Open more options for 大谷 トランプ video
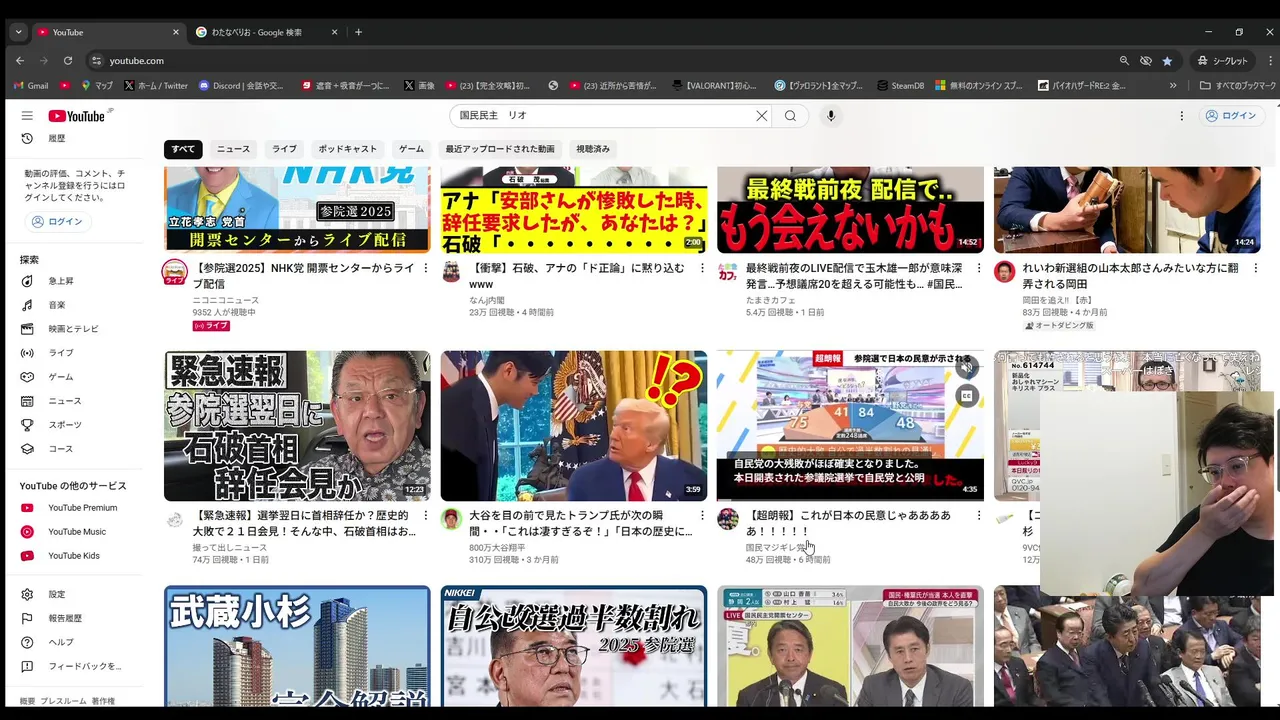This screenshot has width=1280, height=720. coord(702,516)
